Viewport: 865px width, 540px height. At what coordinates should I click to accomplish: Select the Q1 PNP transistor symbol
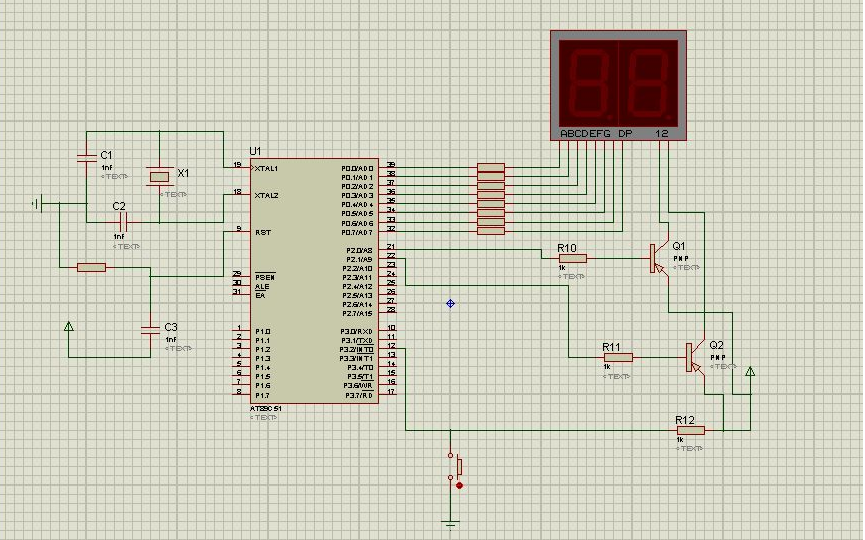[x=659, y=258]
